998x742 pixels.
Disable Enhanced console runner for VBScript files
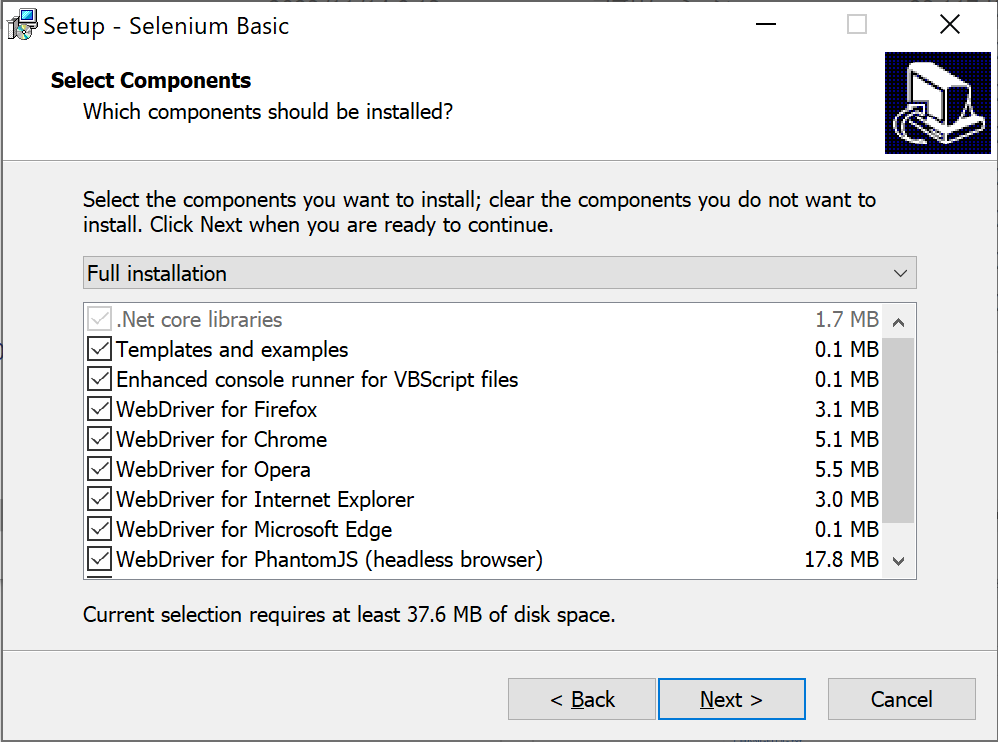(x=97, y=379)
